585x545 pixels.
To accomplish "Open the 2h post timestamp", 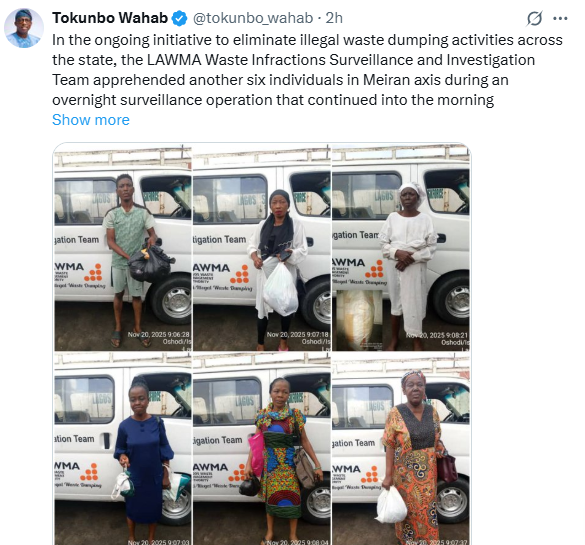I will click(x=334, y=18).
